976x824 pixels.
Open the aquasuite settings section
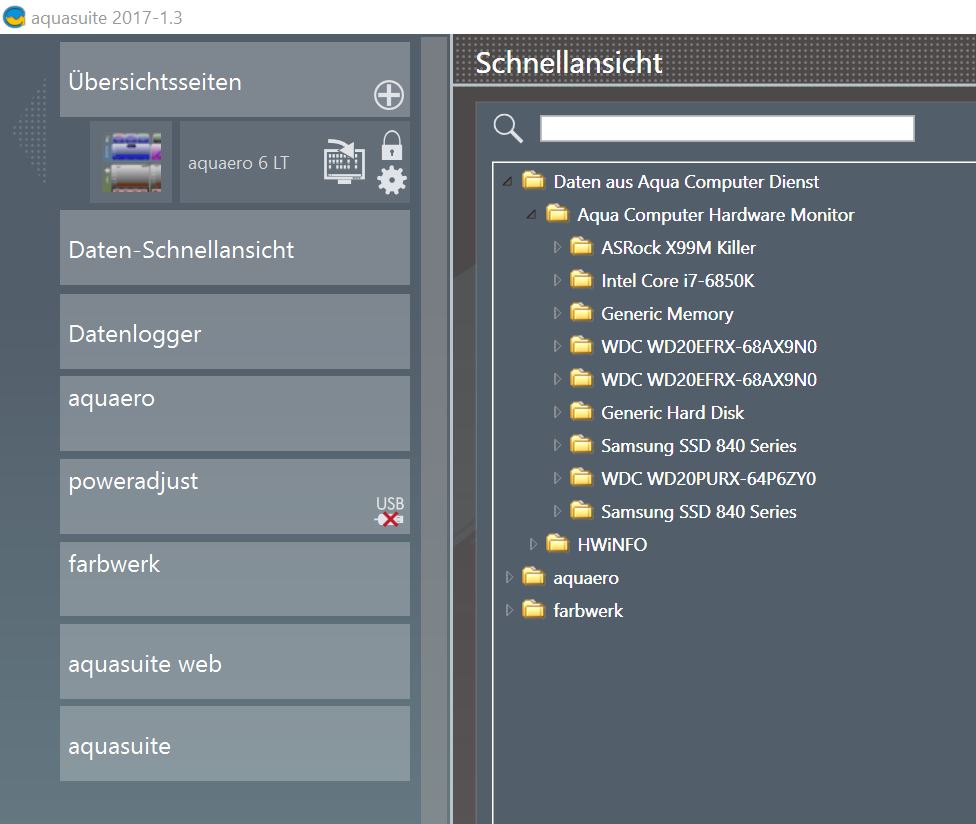[235, 744]
